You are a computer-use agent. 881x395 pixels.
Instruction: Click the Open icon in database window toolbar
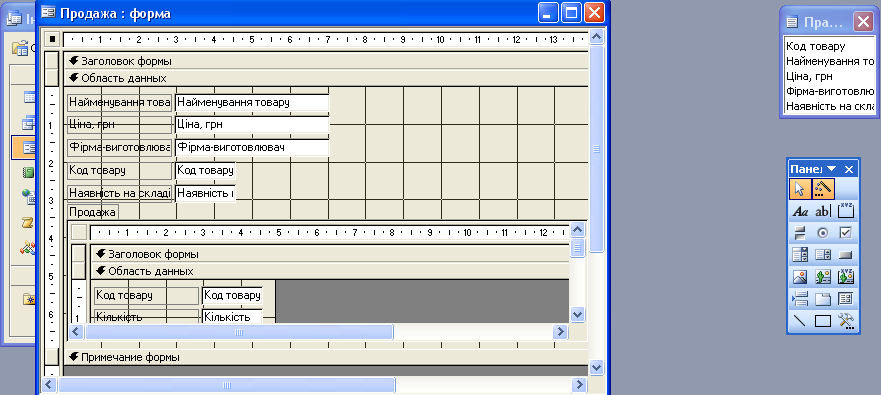(x=20, y=48)
